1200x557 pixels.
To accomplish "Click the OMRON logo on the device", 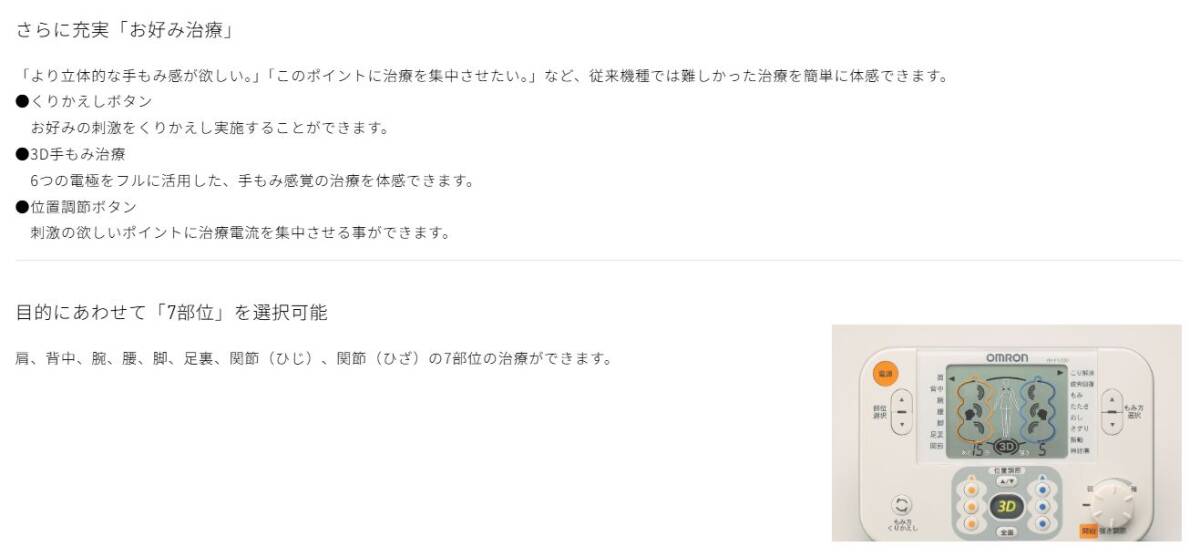I will (x=1007, y=358).
